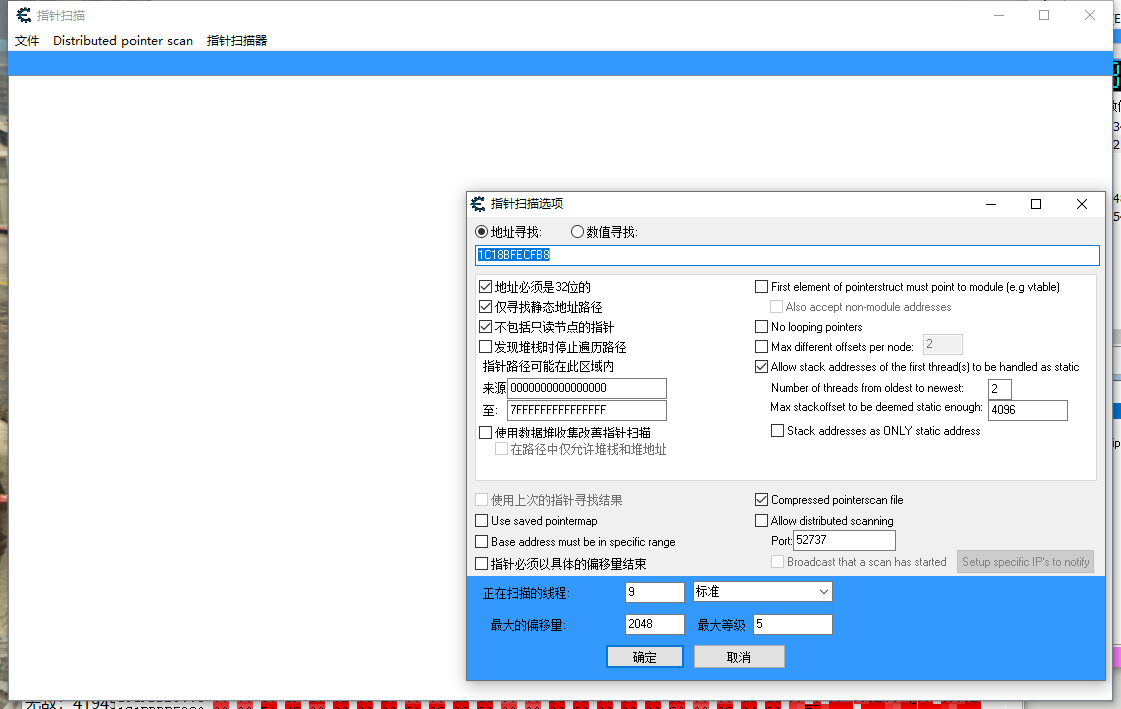The image size is (1121, 709).
Task: Check Base address must be in specific range
Action: (x=482, y=542)
